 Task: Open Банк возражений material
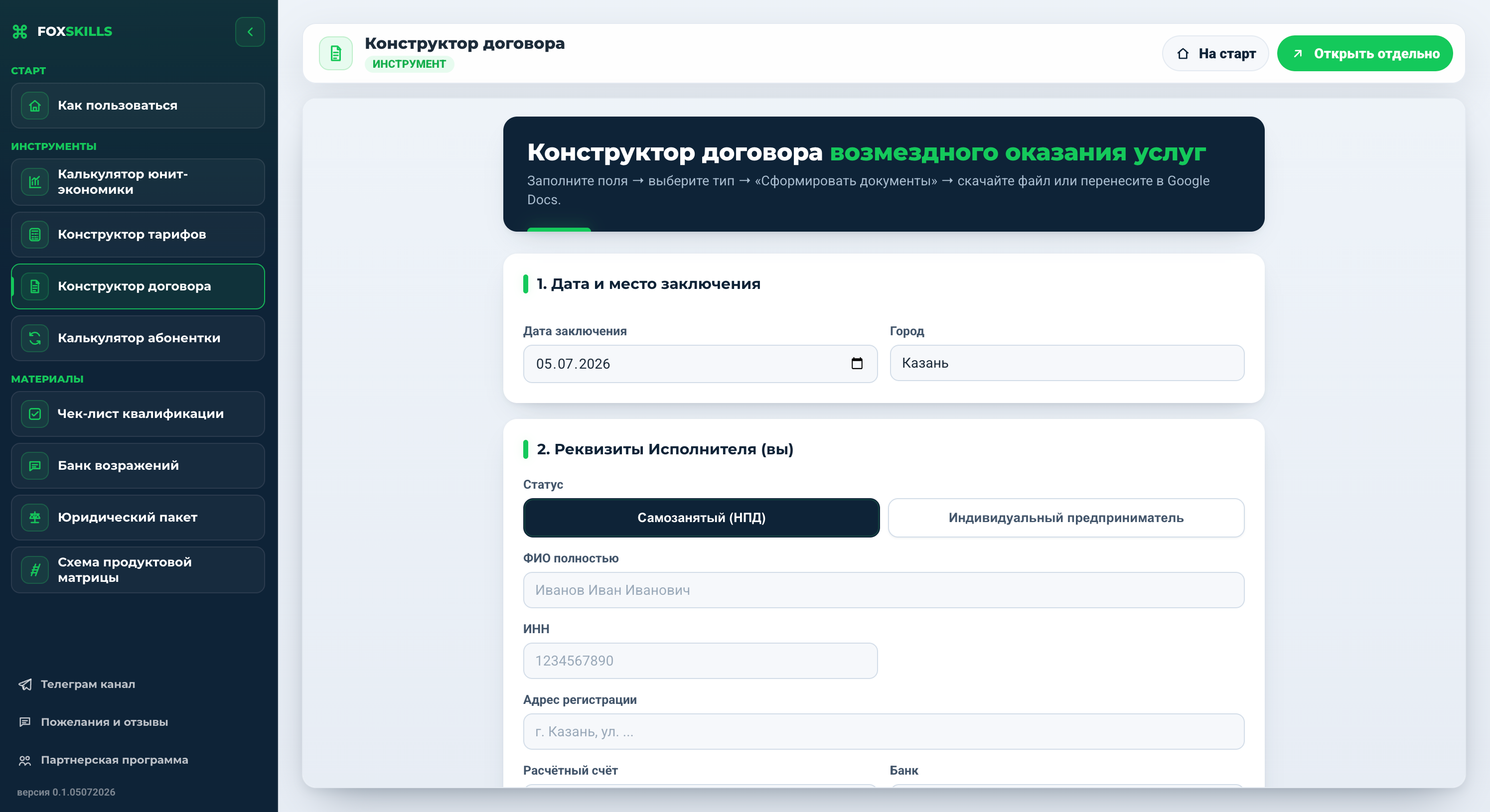click(x=138, y=466)
